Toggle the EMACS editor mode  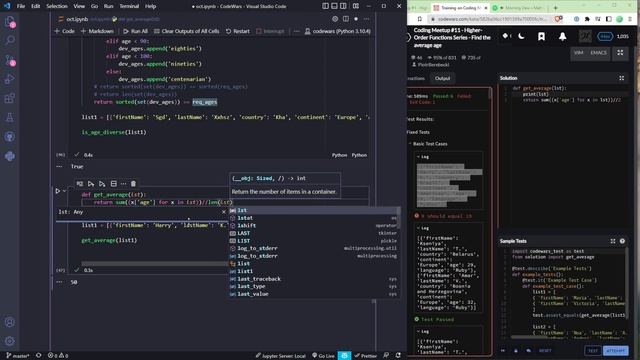[598, 53]
